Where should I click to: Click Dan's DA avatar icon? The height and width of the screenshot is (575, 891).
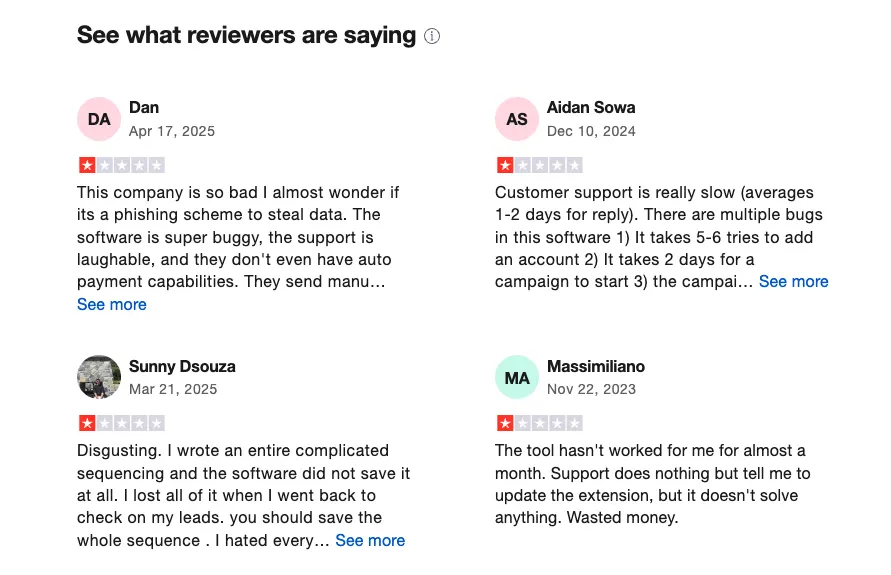[x=99, y=119]
